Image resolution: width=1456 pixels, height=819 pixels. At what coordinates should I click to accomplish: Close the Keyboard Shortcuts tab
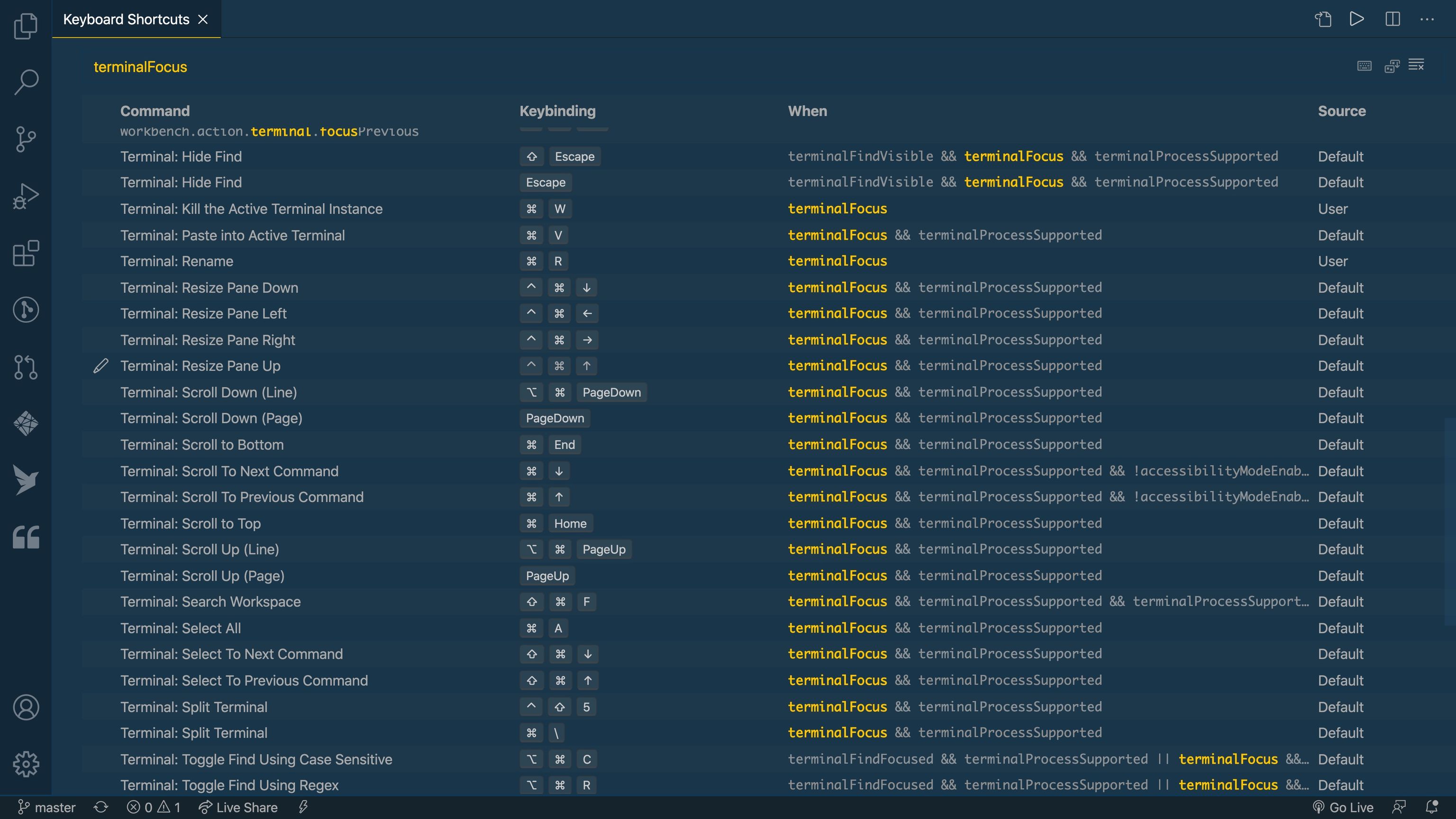coord(203,19)
